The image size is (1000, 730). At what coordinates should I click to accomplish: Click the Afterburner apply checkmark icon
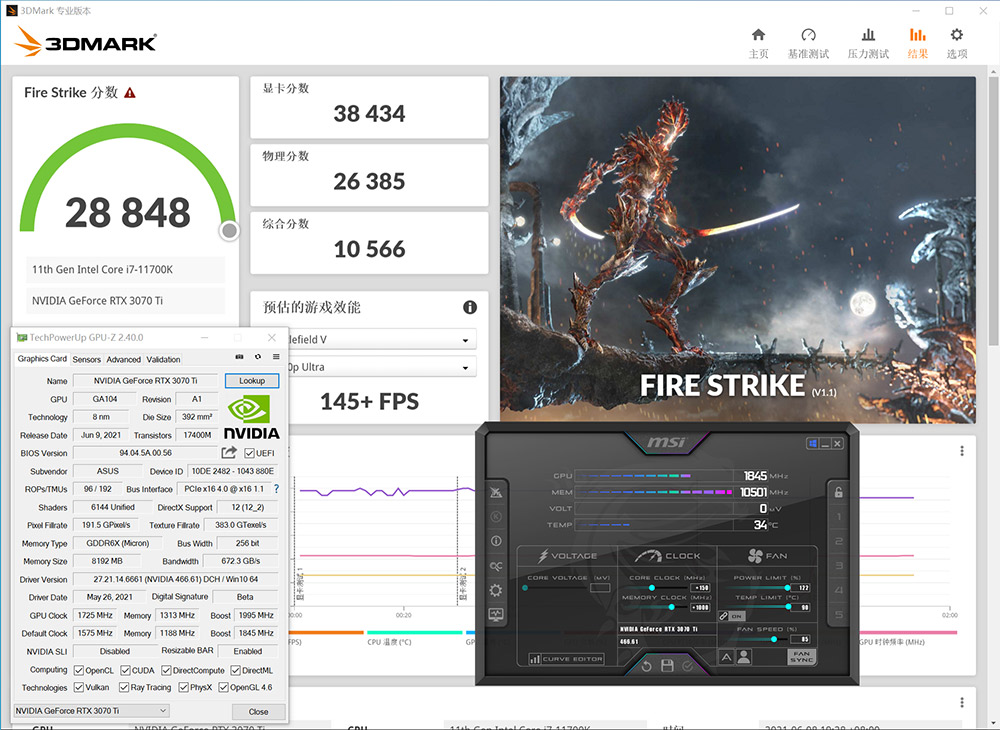[688, 666]
